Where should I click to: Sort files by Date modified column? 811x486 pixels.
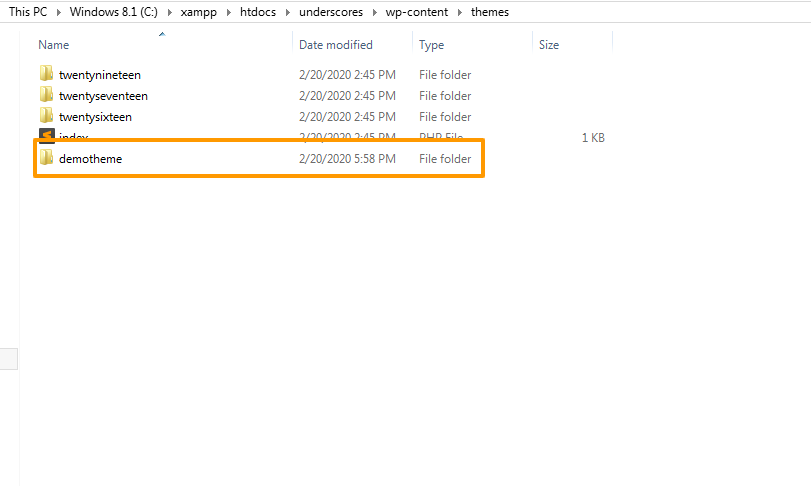tap(336, 45)
